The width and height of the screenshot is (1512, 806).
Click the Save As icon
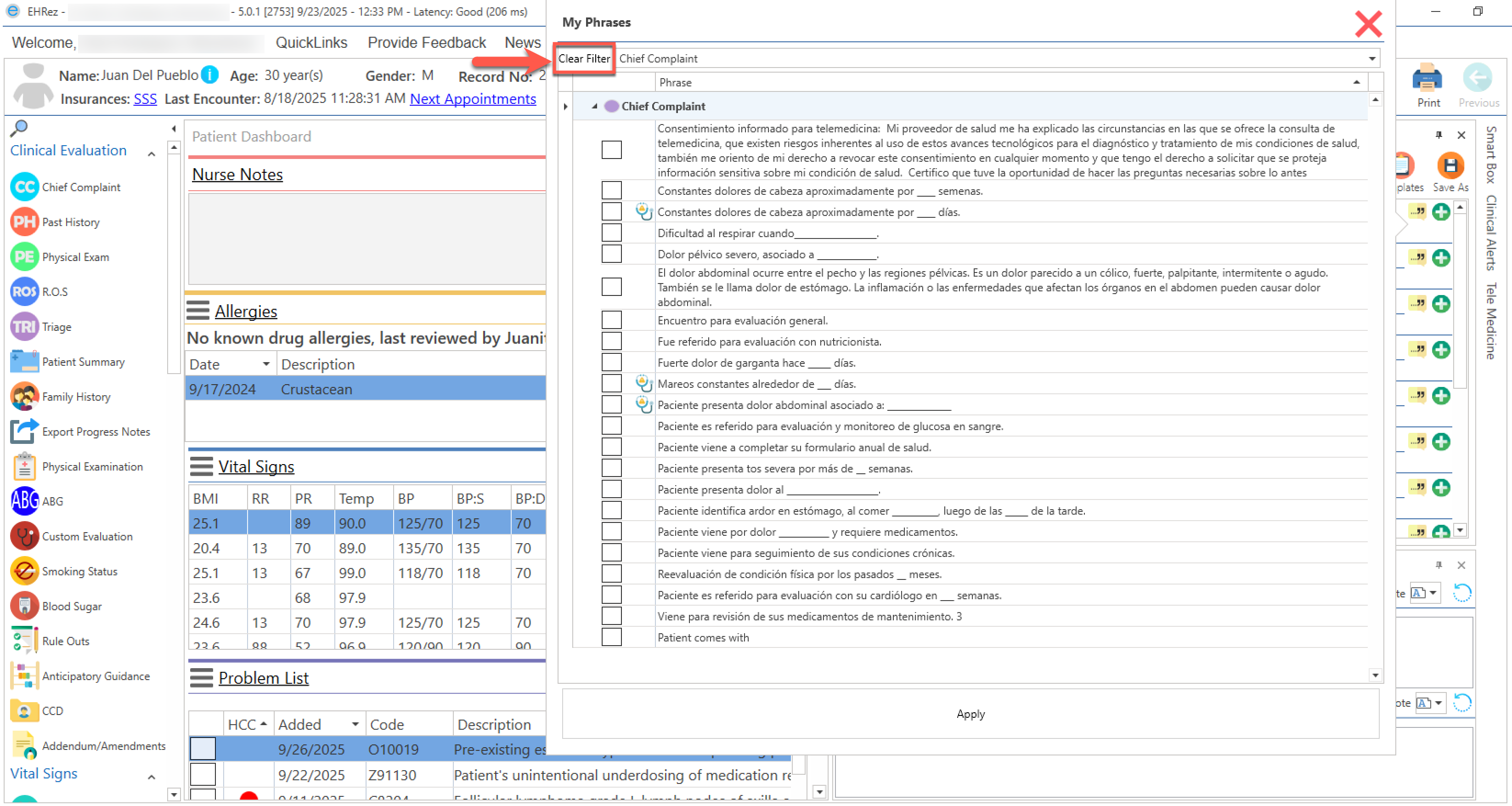[1450, 166]
